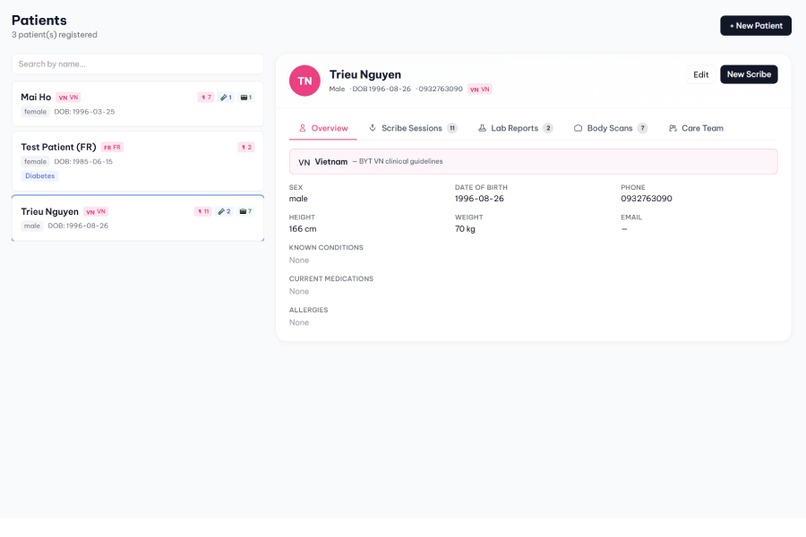Click DOB: 1985-06-15 text

click(83, 161)
